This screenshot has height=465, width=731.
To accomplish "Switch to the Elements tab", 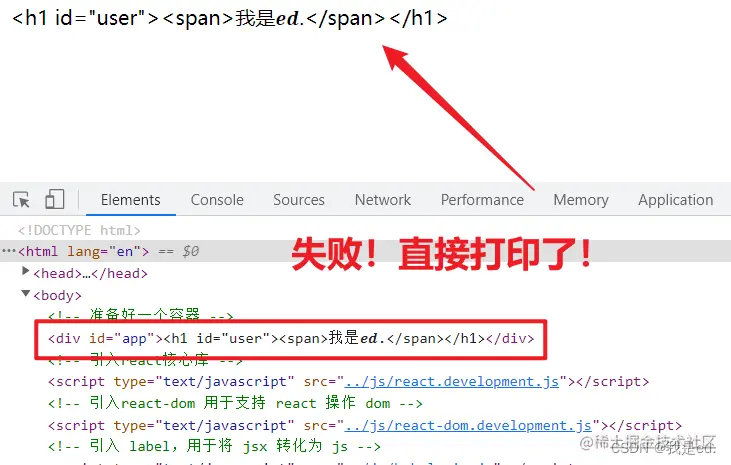I will [x=131, y=200].
